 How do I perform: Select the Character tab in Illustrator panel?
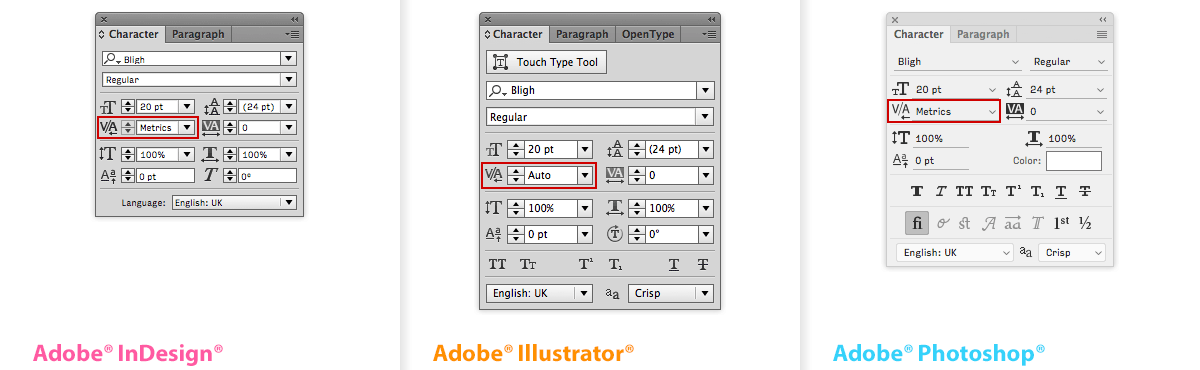click(515, 34)
